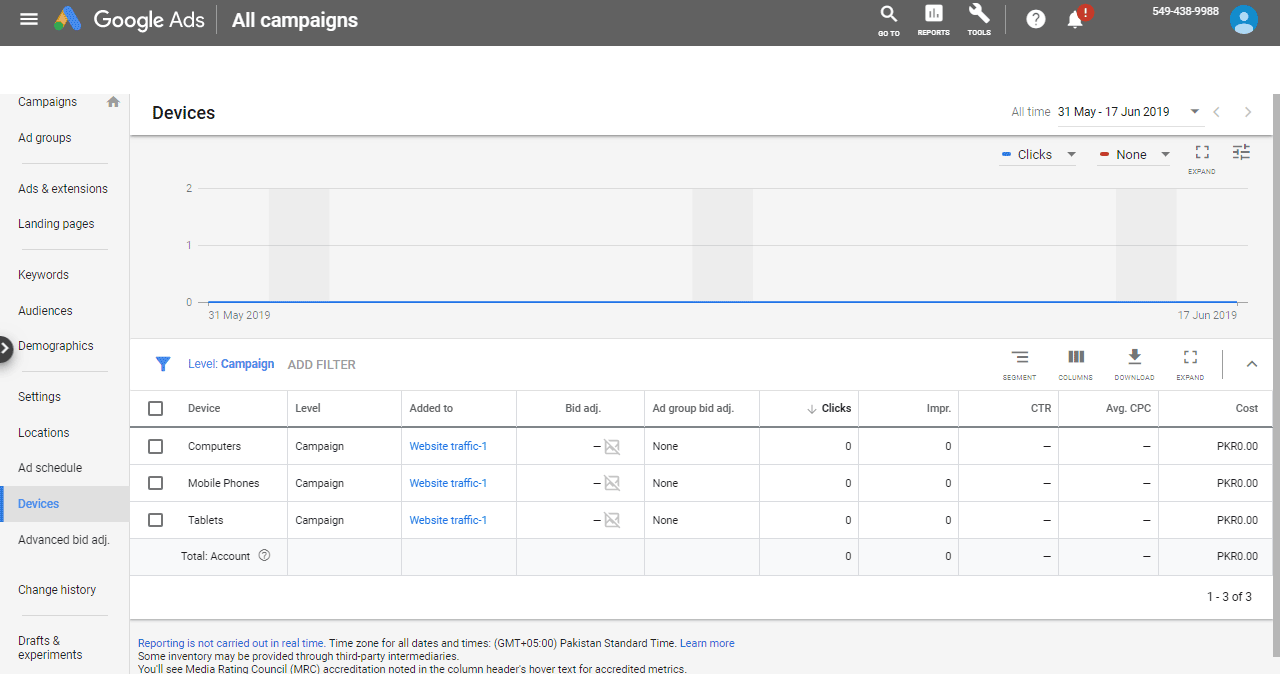This screenshot has height=674, width=1280.
Task: Check the Computers row checkbox
Action: [x=155, y=446]
